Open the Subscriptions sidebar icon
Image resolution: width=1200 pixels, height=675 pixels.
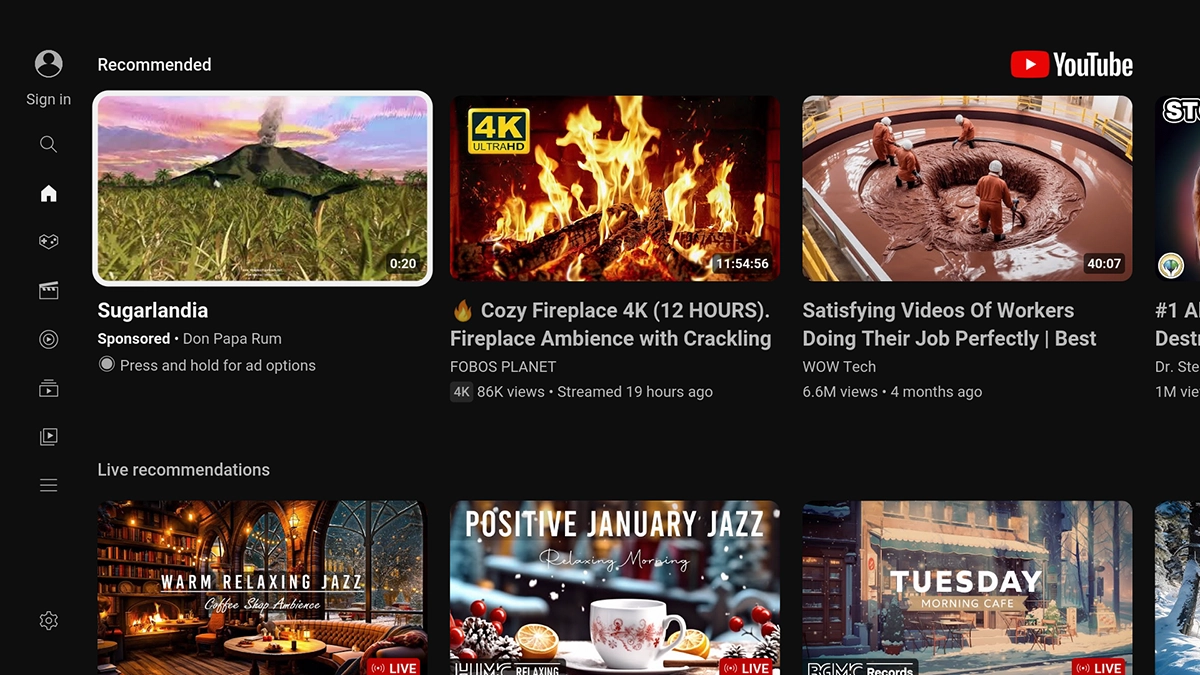coord(48,388)
